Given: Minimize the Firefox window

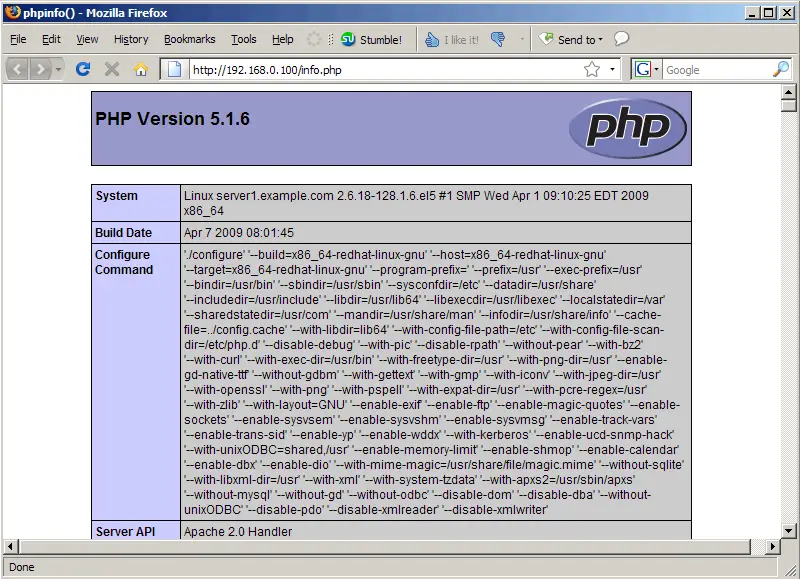Looking at the screenshot, I should [x=751, y=13].
